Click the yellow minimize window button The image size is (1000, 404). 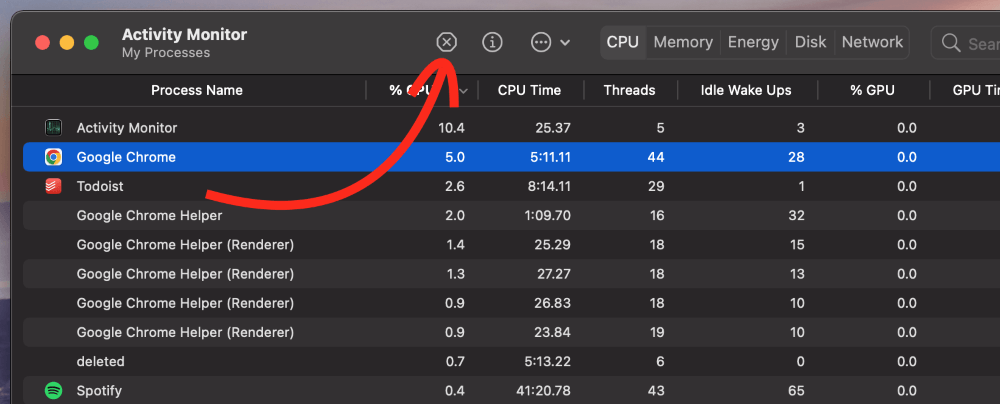click(67, 43)
